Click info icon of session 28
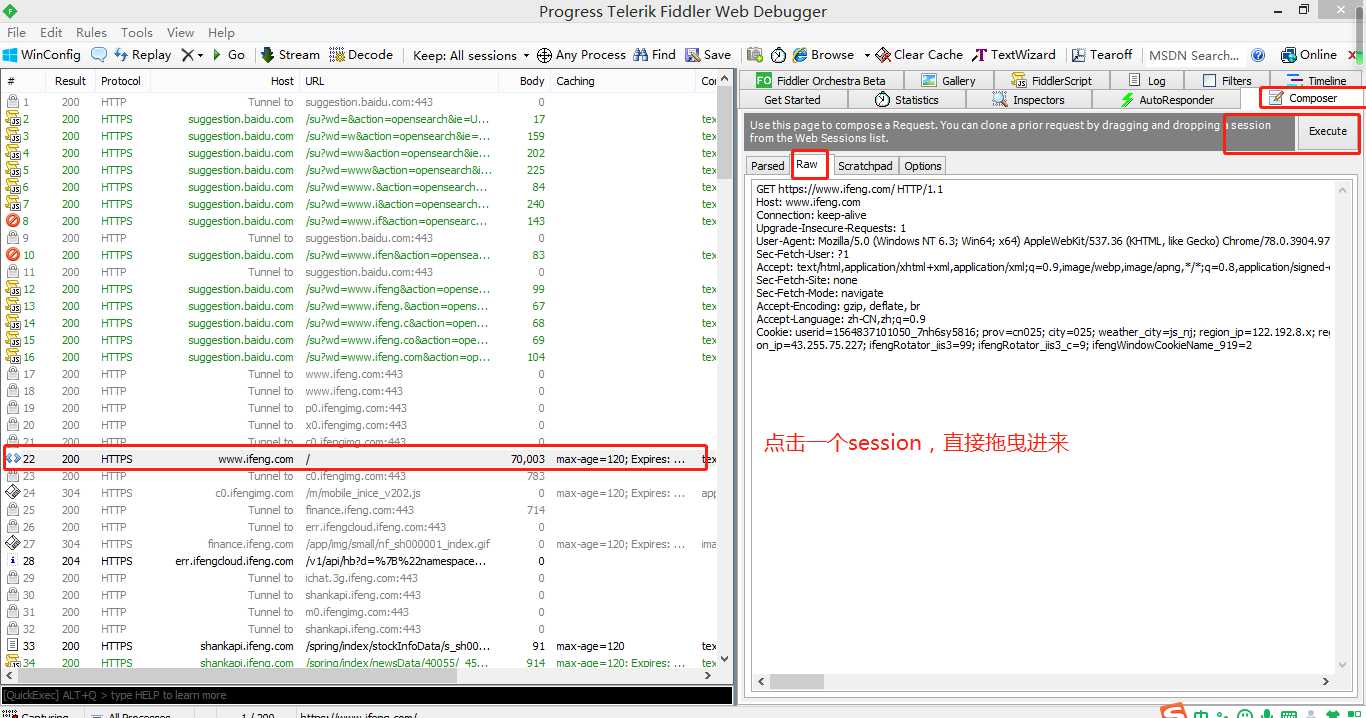This screenshot has width=1366, height=718. tap(13, 561)
